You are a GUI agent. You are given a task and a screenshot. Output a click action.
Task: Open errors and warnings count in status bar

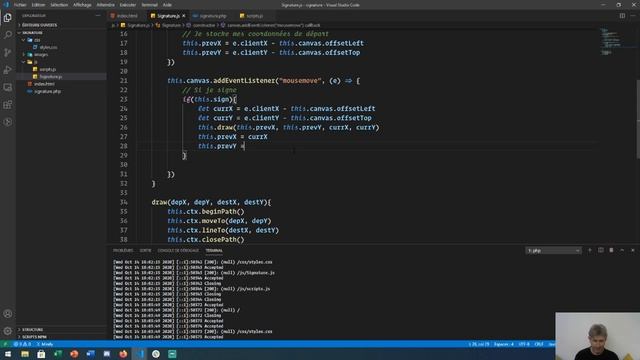pyautogui.click(x=22, y=344)
